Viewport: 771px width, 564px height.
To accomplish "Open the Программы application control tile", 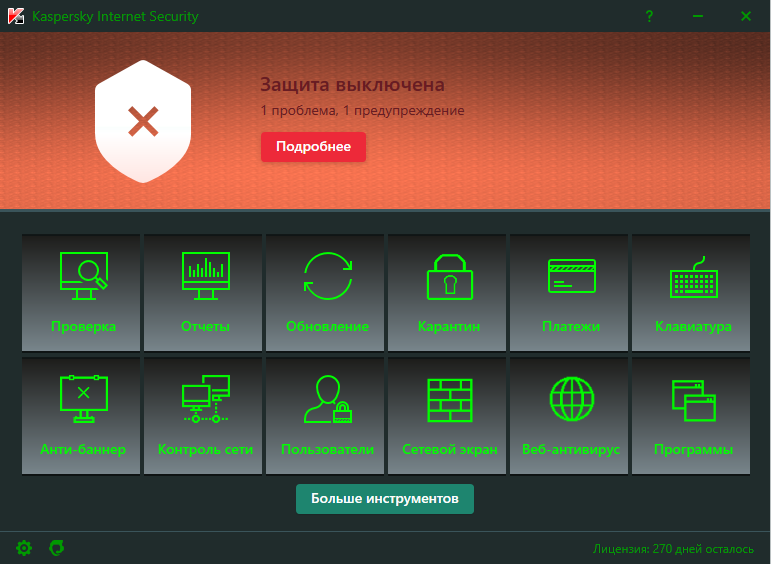I will [x=691, y=416].
